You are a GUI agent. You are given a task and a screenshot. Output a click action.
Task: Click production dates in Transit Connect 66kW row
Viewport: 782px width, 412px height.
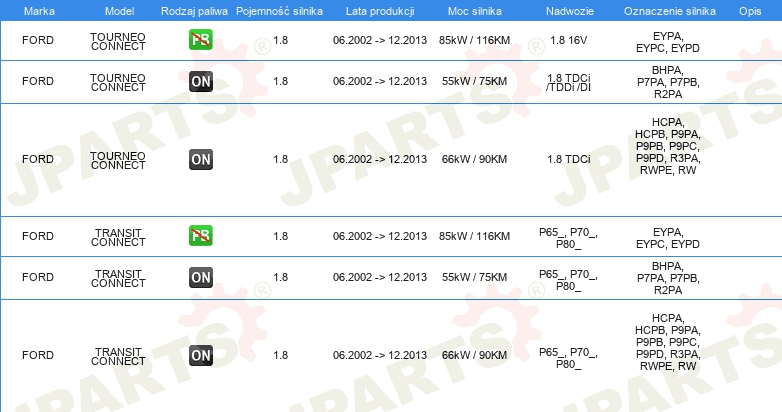pos(380,356)
